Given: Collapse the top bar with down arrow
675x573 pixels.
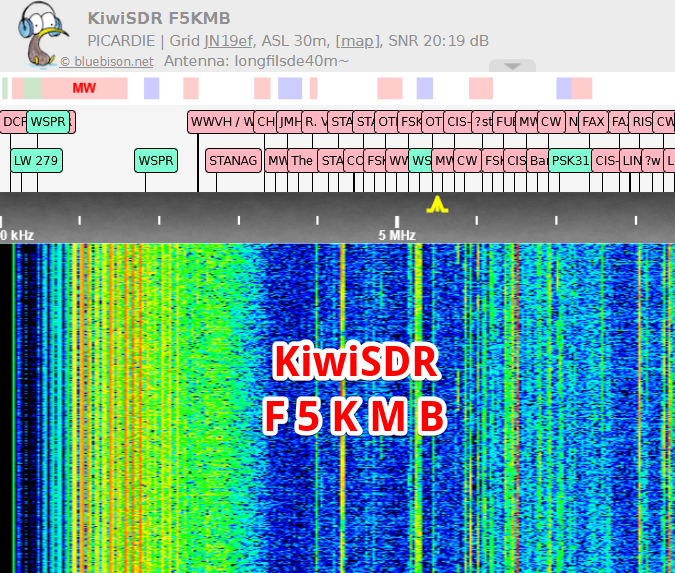Looking at the screenshot, I should [512, 66].
